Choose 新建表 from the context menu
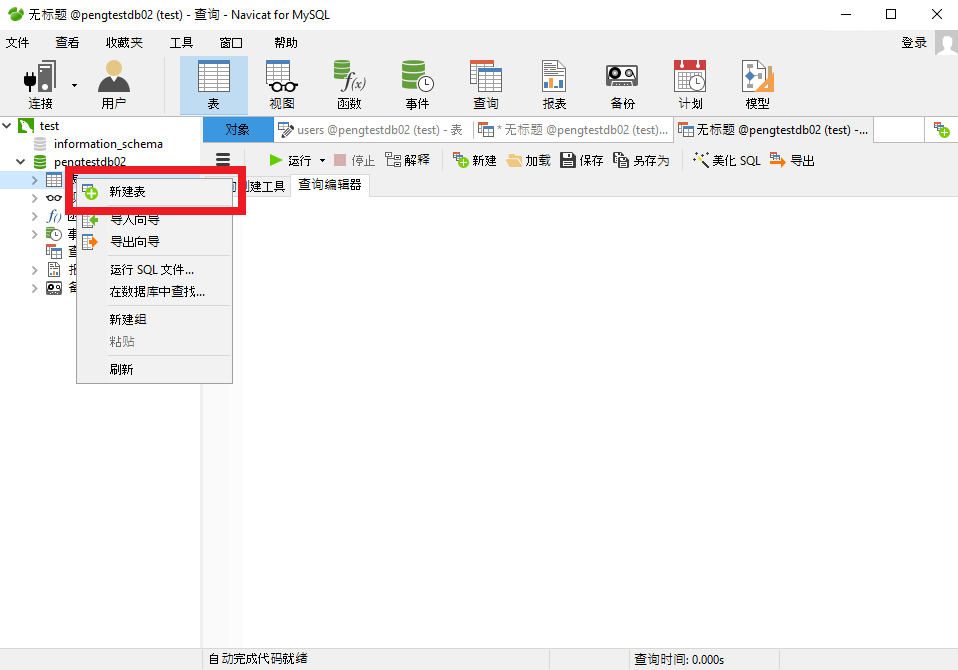This screenshot has height=670, width=958. pyautogui.click(x=155, y=192)
